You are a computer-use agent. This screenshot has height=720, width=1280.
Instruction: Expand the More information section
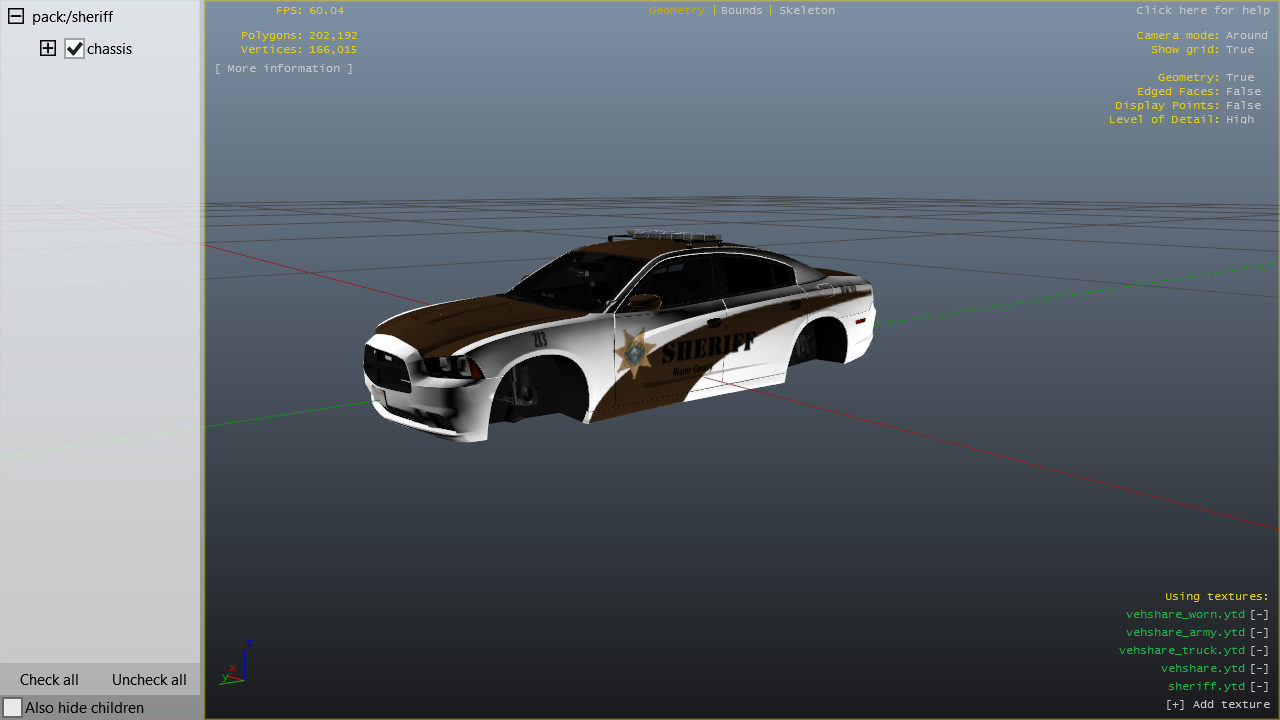pyautogui.click(x=283, y=68)
